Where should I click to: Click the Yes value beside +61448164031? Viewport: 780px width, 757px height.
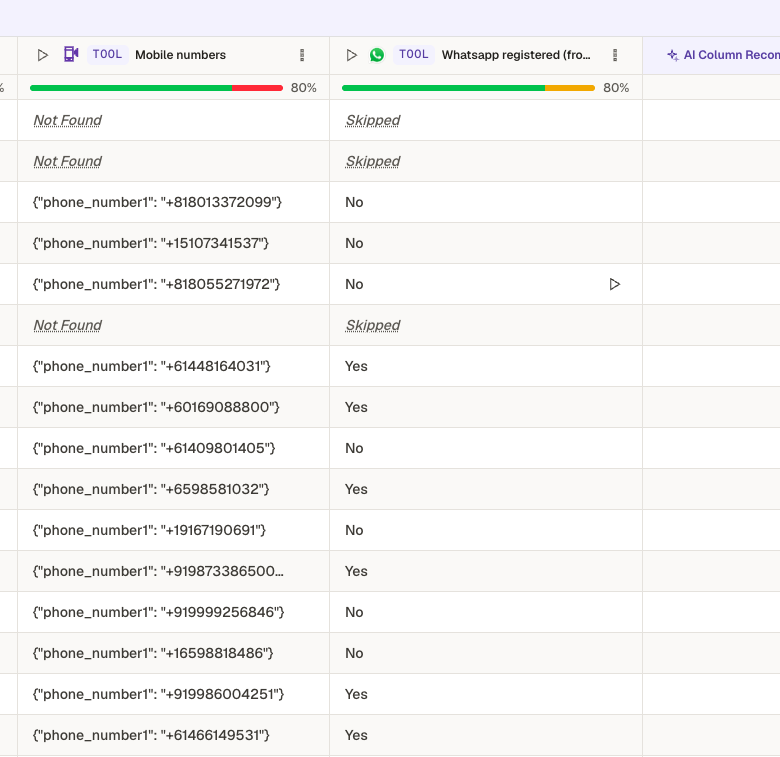click(356, 366)
